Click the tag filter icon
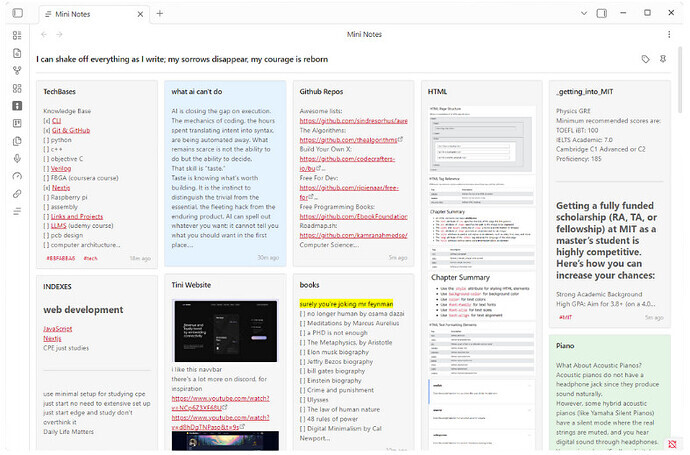This screenshot has height=455, width=690. coord(645,59)
